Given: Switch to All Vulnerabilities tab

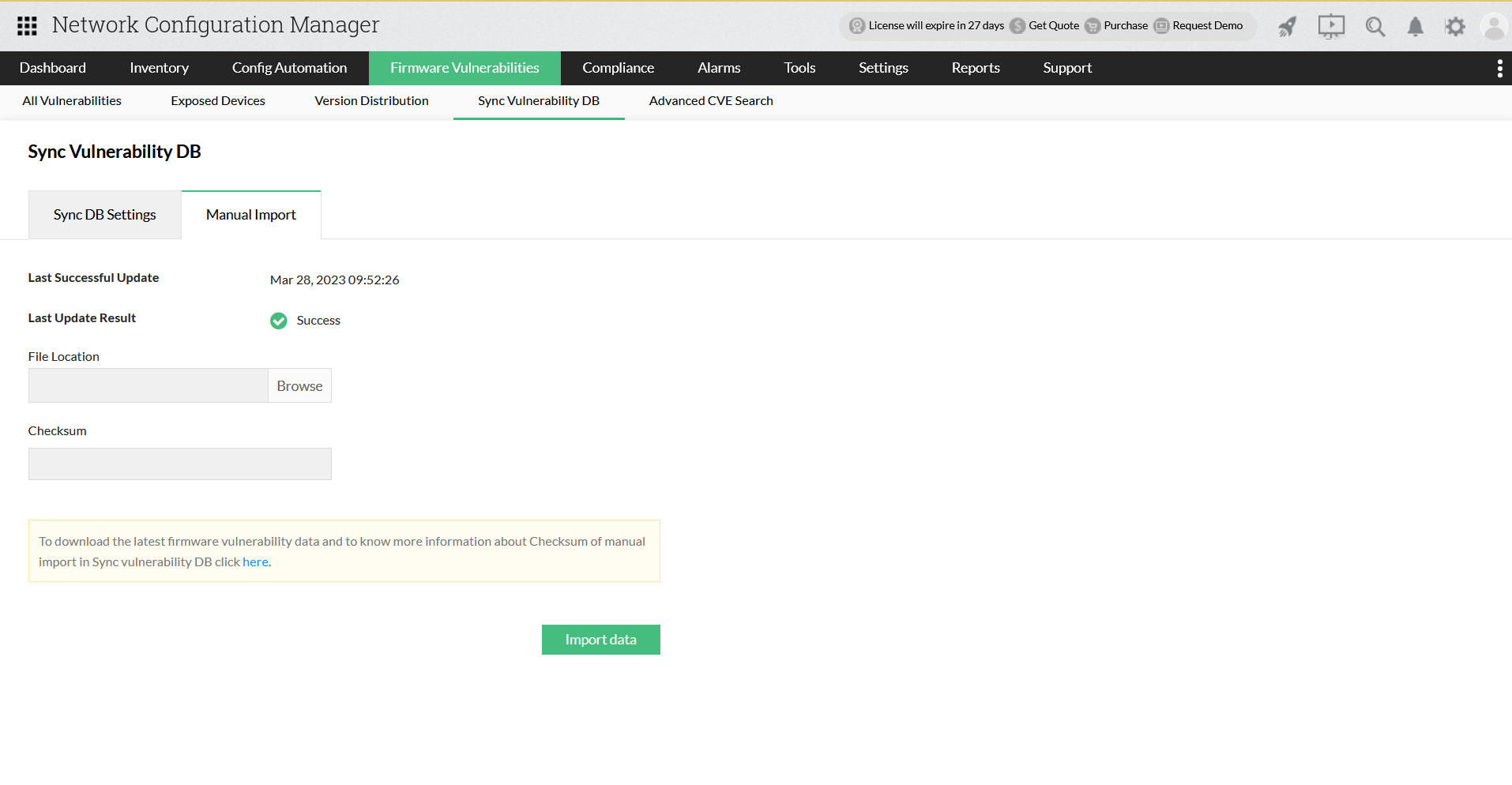Looking at the screenshot, I should click(x=72, y=101).
